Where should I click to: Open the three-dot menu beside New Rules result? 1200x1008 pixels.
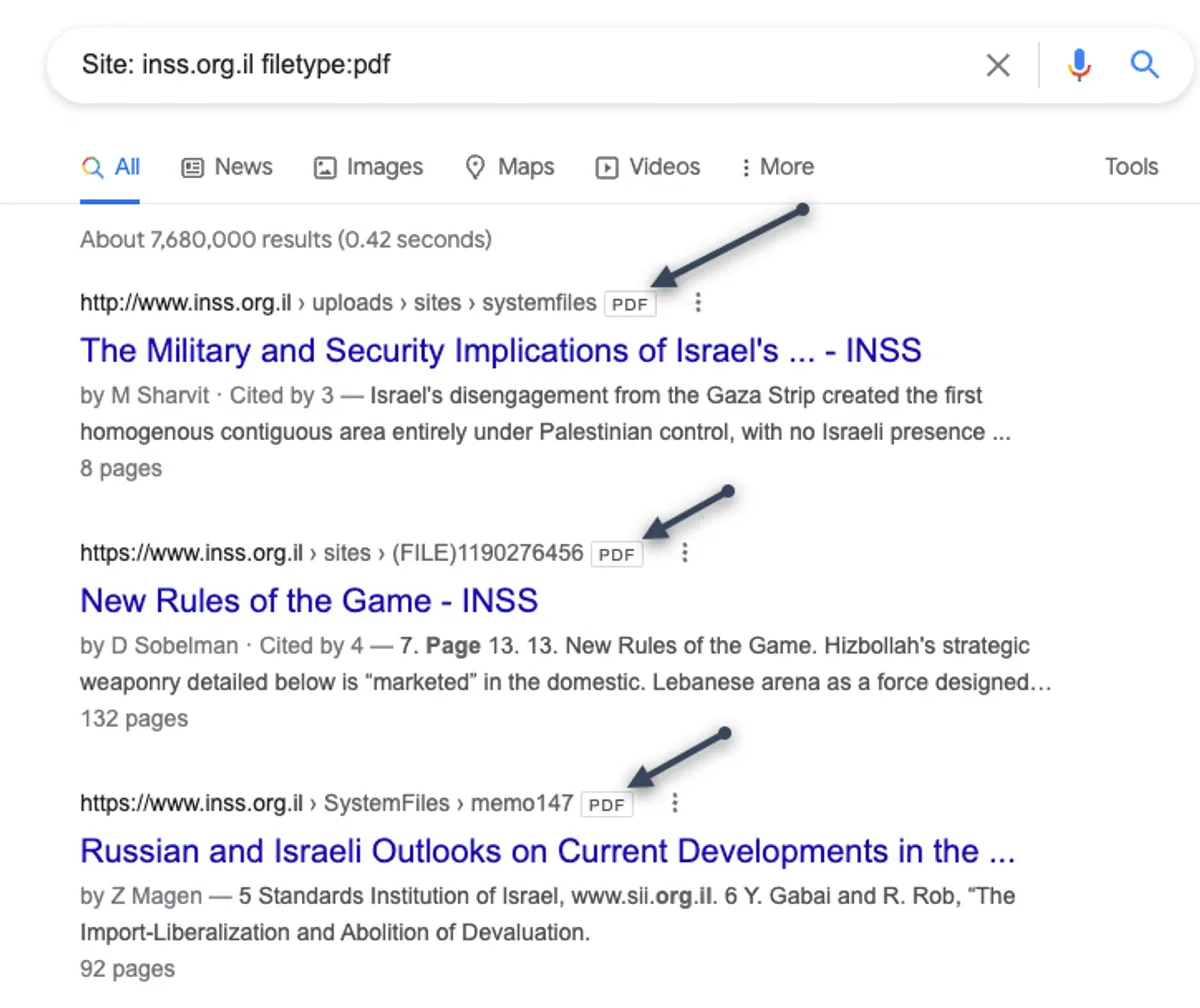(x=684, y=553)
